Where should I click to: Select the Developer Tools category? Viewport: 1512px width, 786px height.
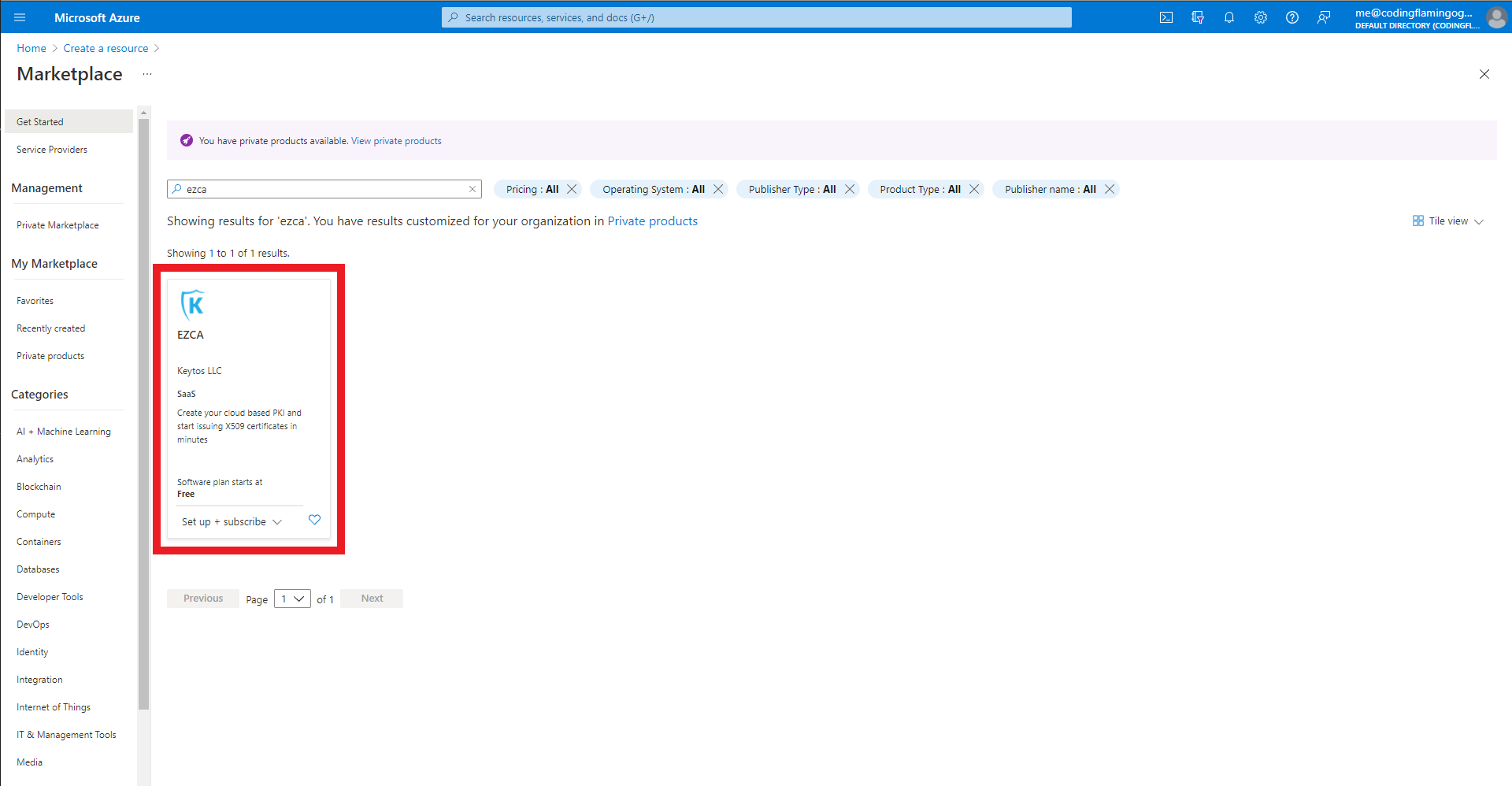click(x=50, y=597)
